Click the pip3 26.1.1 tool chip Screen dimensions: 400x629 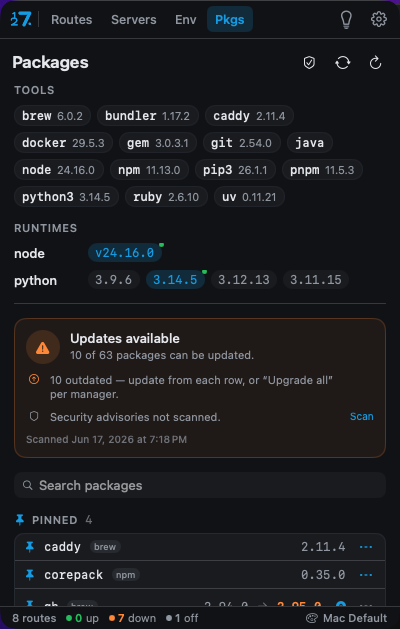(235, 170)
